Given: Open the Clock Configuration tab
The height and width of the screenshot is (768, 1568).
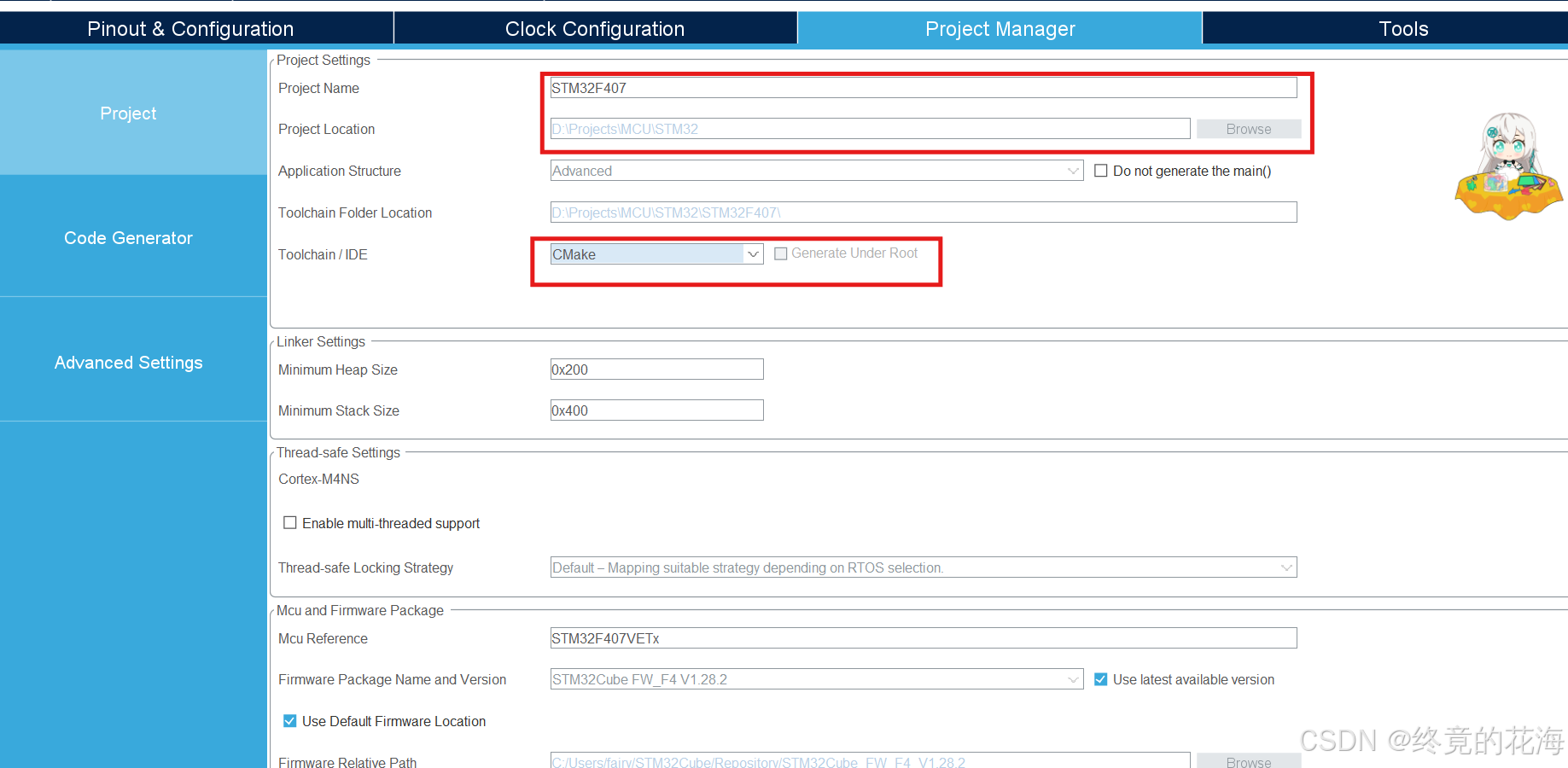Looking at the screenshot, I should (595, 28).
